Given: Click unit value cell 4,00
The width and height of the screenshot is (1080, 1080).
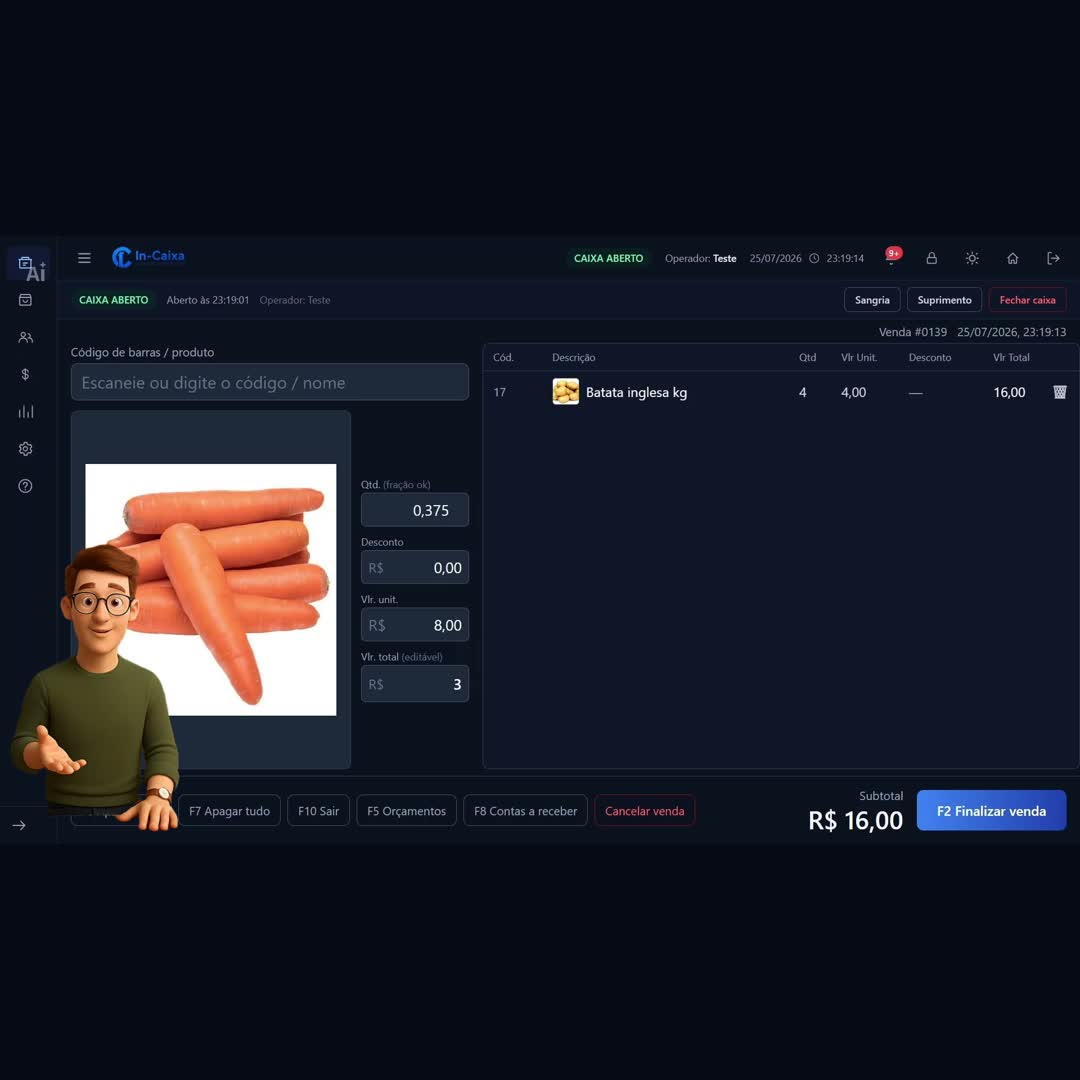Looking at the screenshot, I should tap(853, 392).
